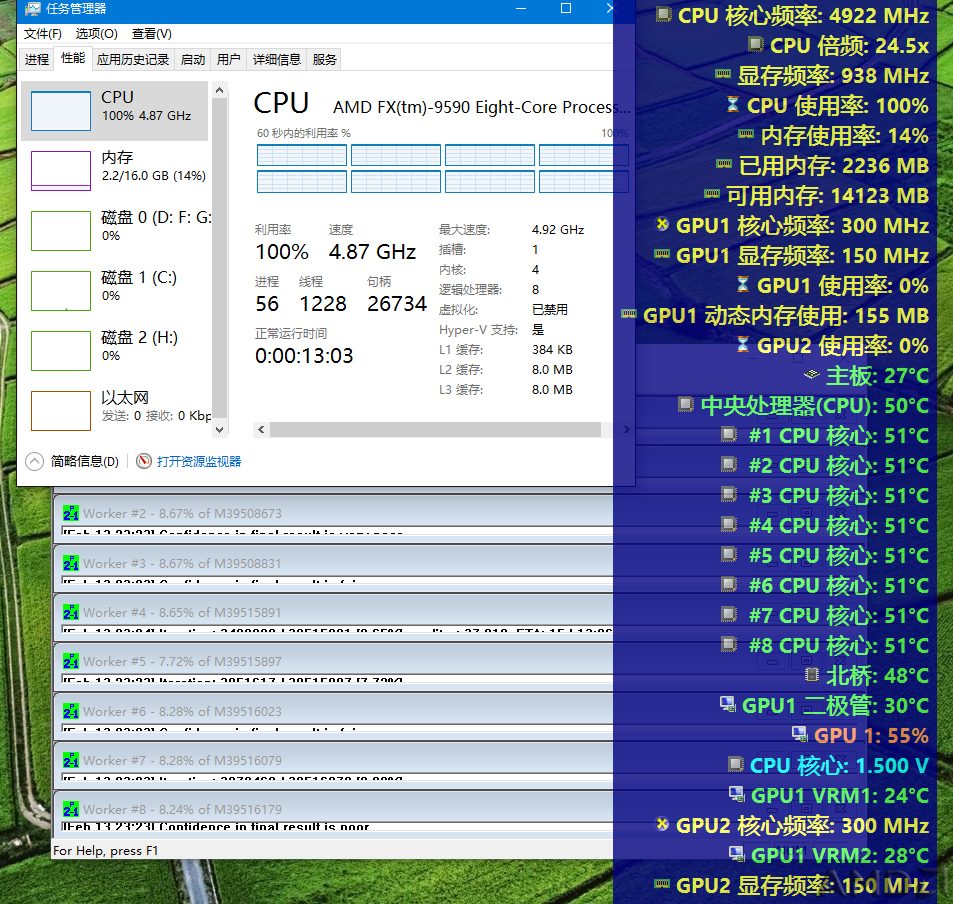Click the OSD text "可用内存: 14123 MB"

[828, 196]
